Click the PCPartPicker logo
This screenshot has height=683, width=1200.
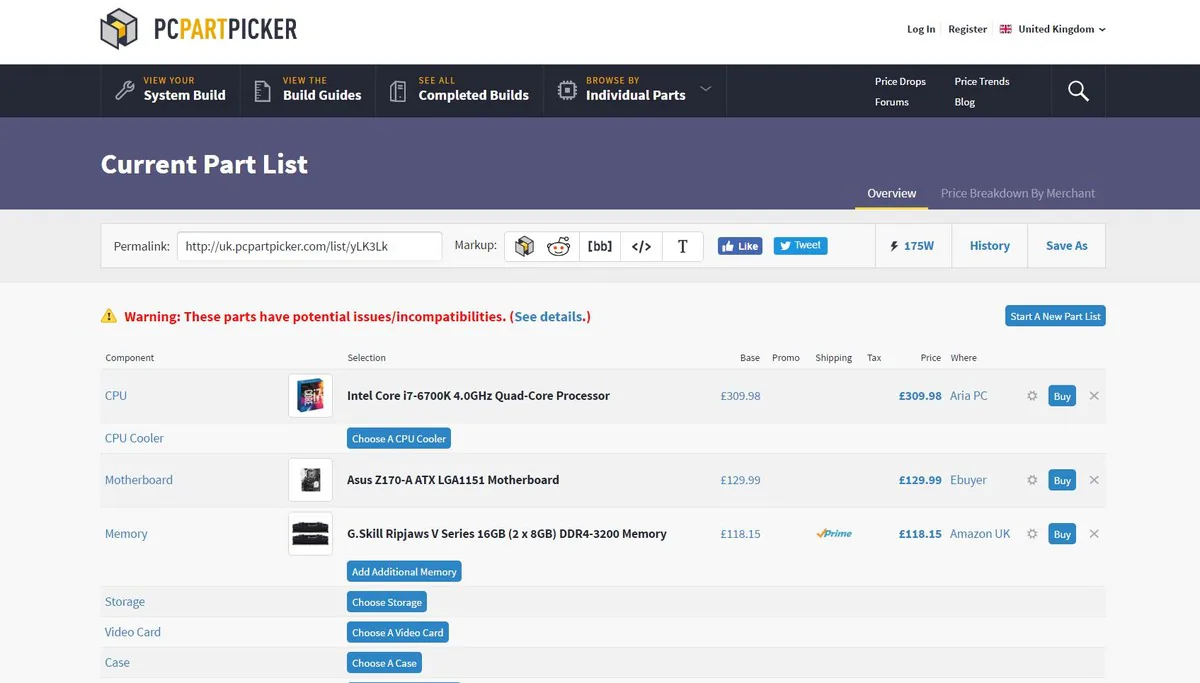click(199, 29)
